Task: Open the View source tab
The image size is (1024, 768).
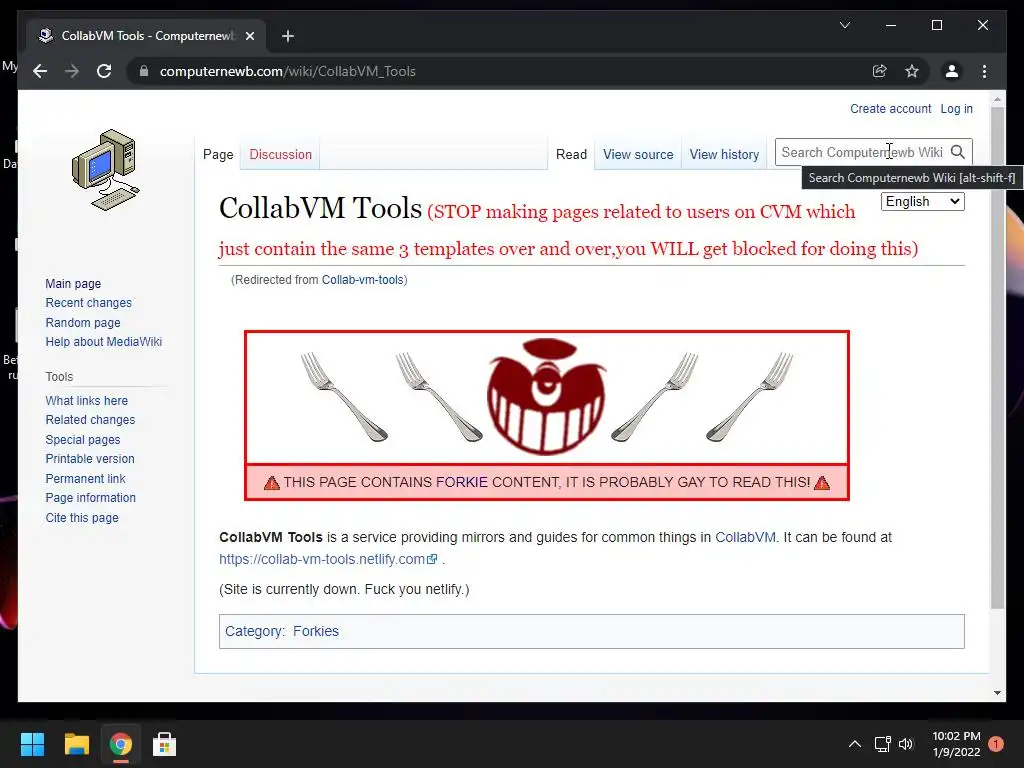Action: 637,155
